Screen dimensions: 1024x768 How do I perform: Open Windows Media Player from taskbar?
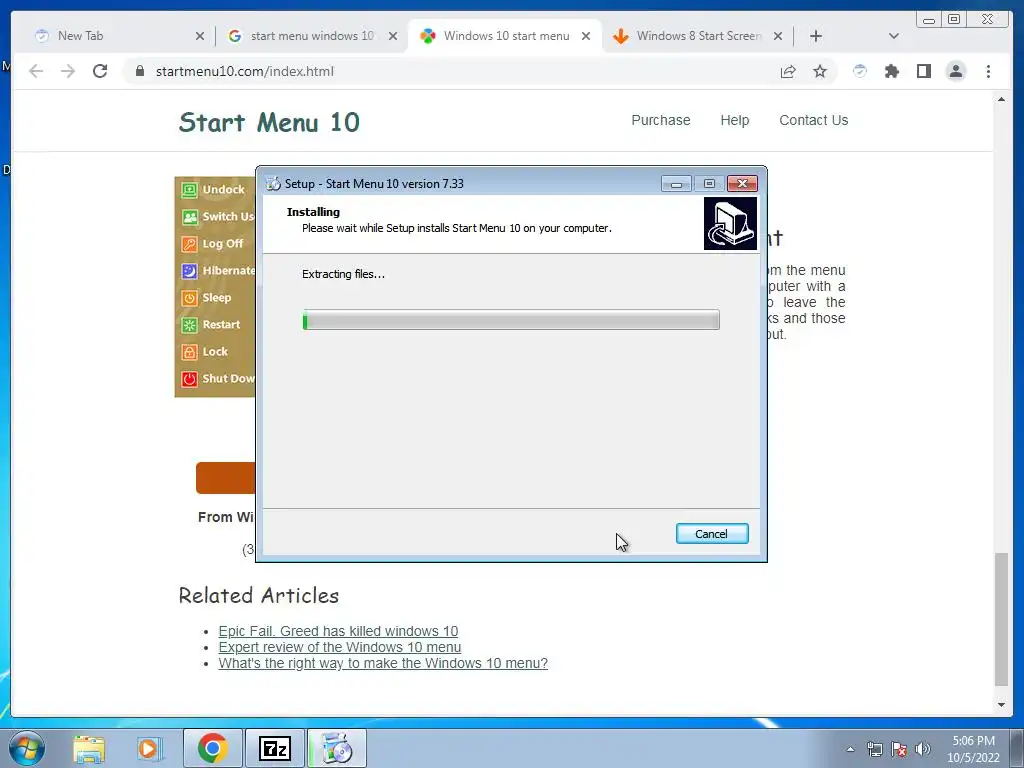148,748
